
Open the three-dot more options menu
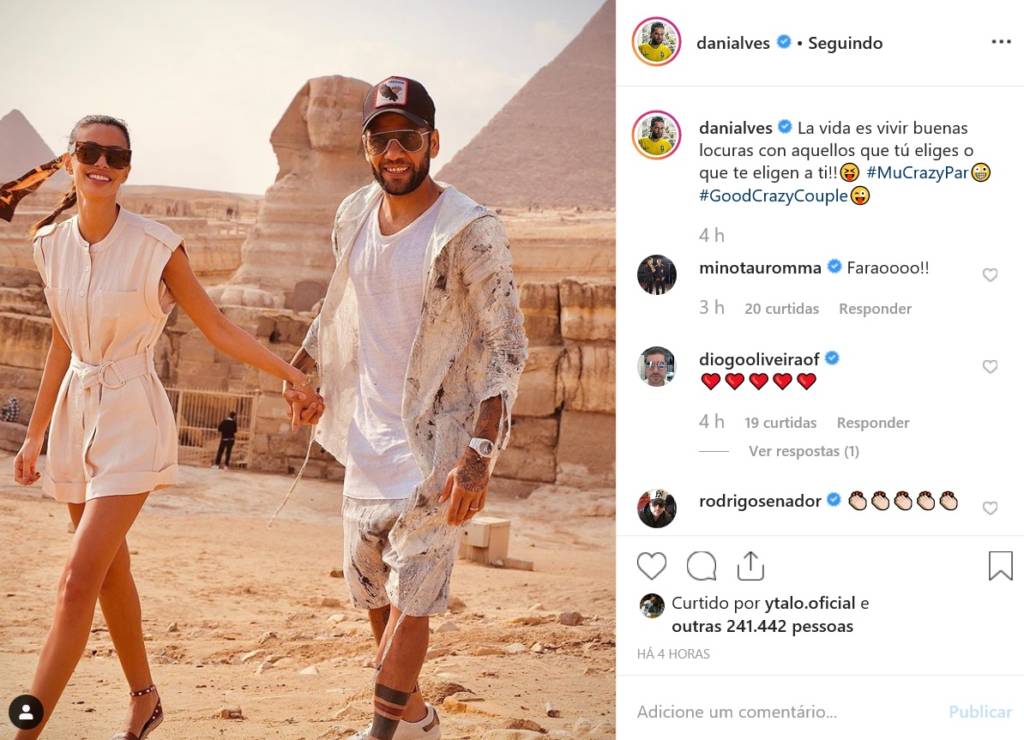[x=1001, y=42]
